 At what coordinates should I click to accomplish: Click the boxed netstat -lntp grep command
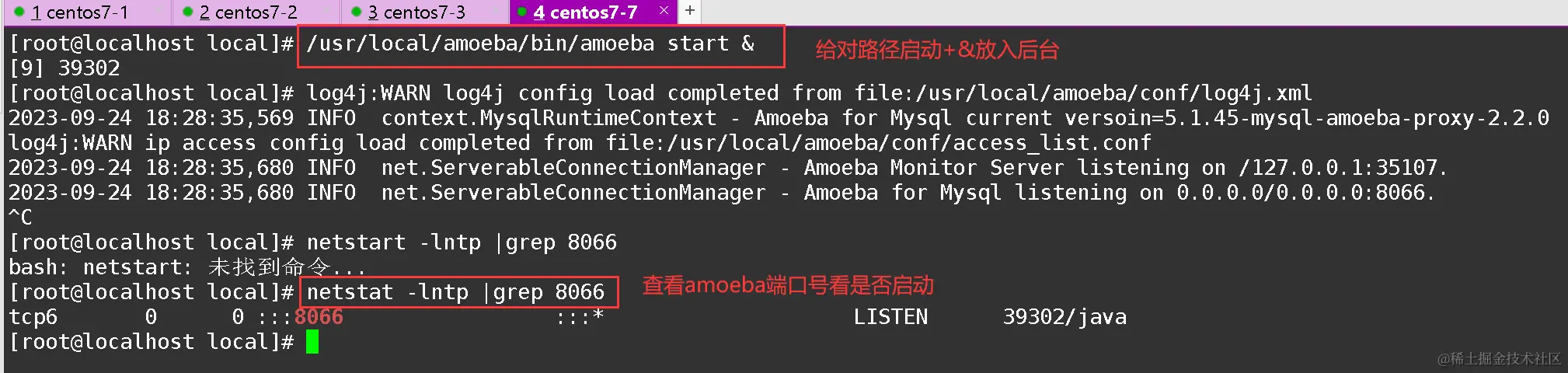(x=458, y=292)
